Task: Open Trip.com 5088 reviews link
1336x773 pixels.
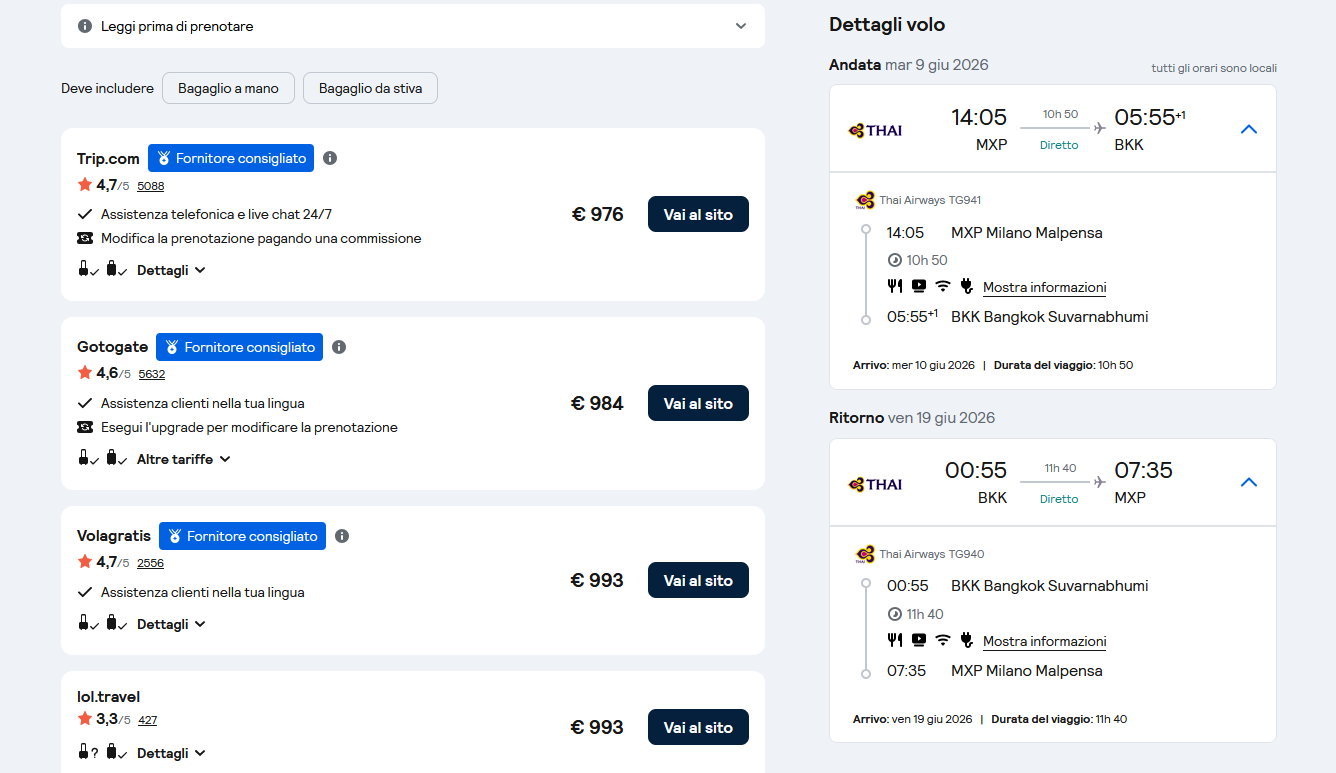Action: tap(150, 186)
